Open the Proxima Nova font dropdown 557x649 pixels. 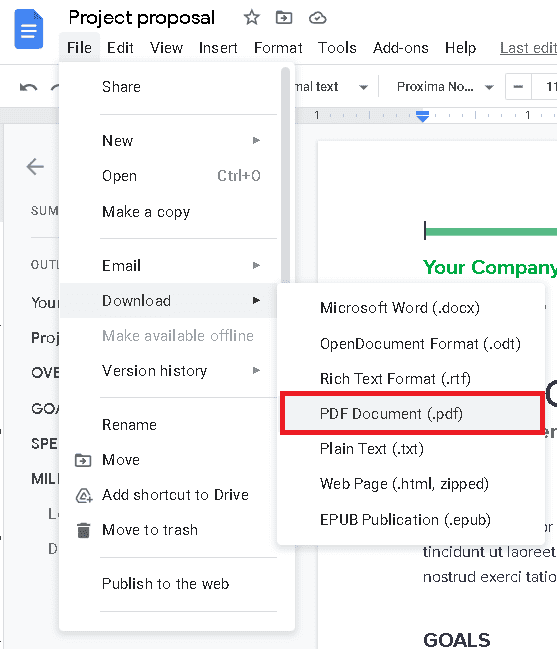[445, 87]
